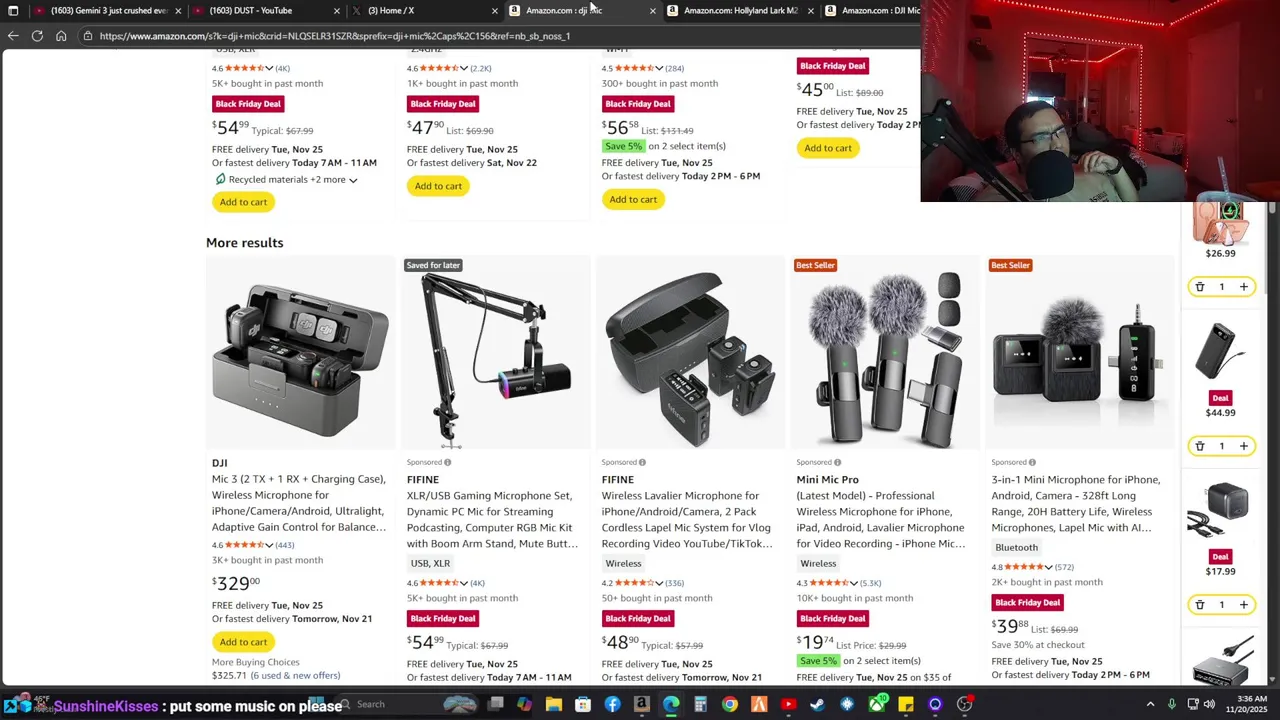Open the browser home page icon
The width and height of the screenshot is (1280, 720).
click(x=61, y=36)
